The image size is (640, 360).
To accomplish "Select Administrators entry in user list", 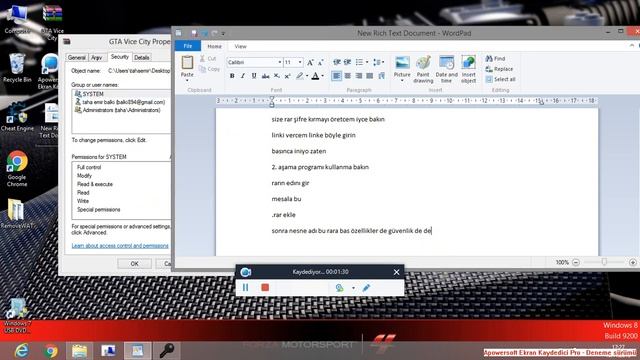I will tap(121, 110).
